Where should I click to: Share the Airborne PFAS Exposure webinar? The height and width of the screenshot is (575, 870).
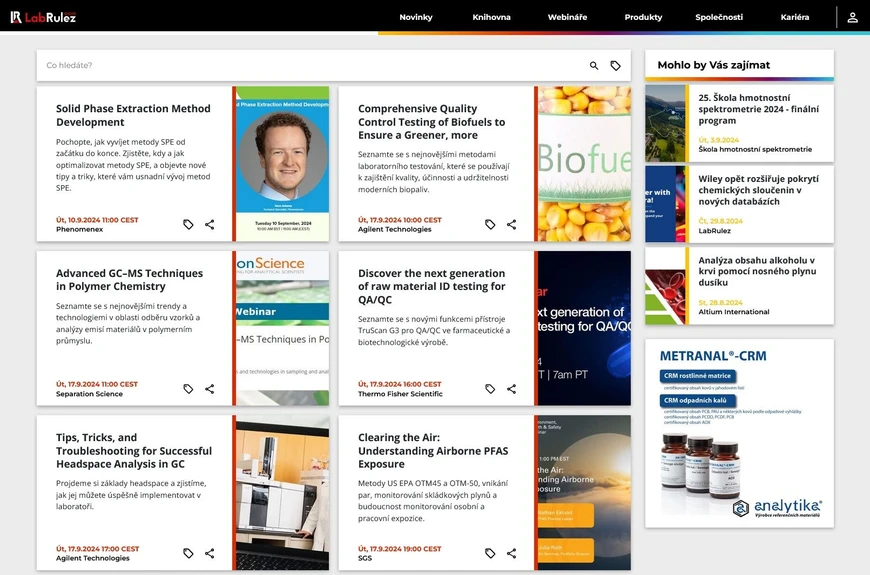512,553
